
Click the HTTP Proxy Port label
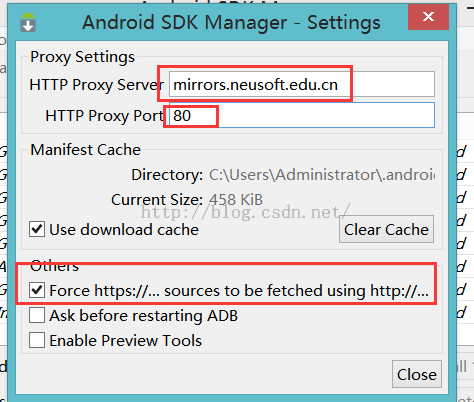(105, 116)
